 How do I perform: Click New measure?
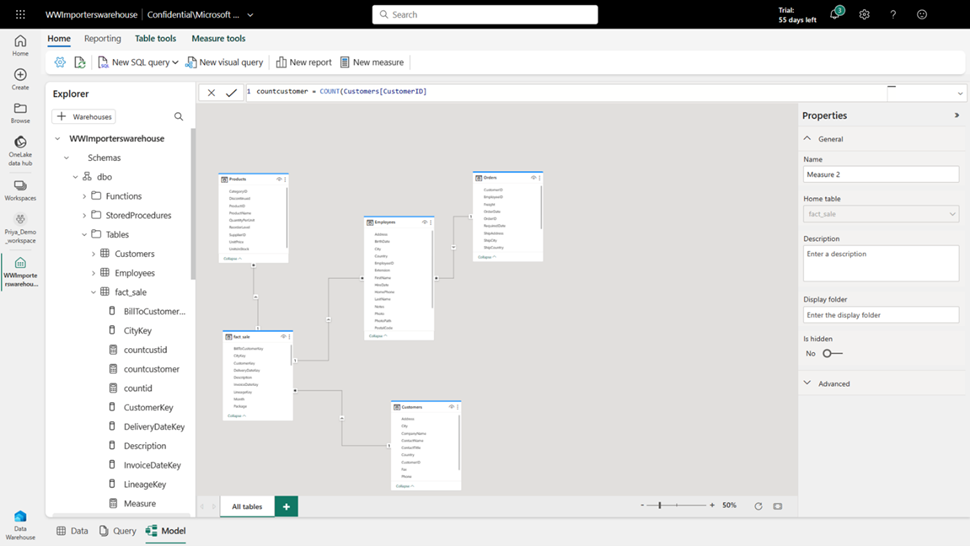(x=372, y=62)
